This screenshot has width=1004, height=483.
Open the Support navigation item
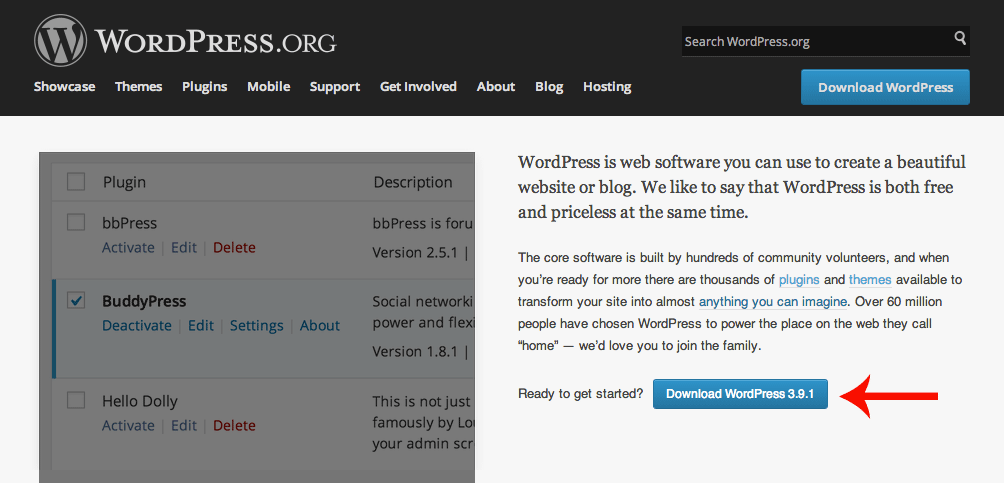tap(335, 86)
